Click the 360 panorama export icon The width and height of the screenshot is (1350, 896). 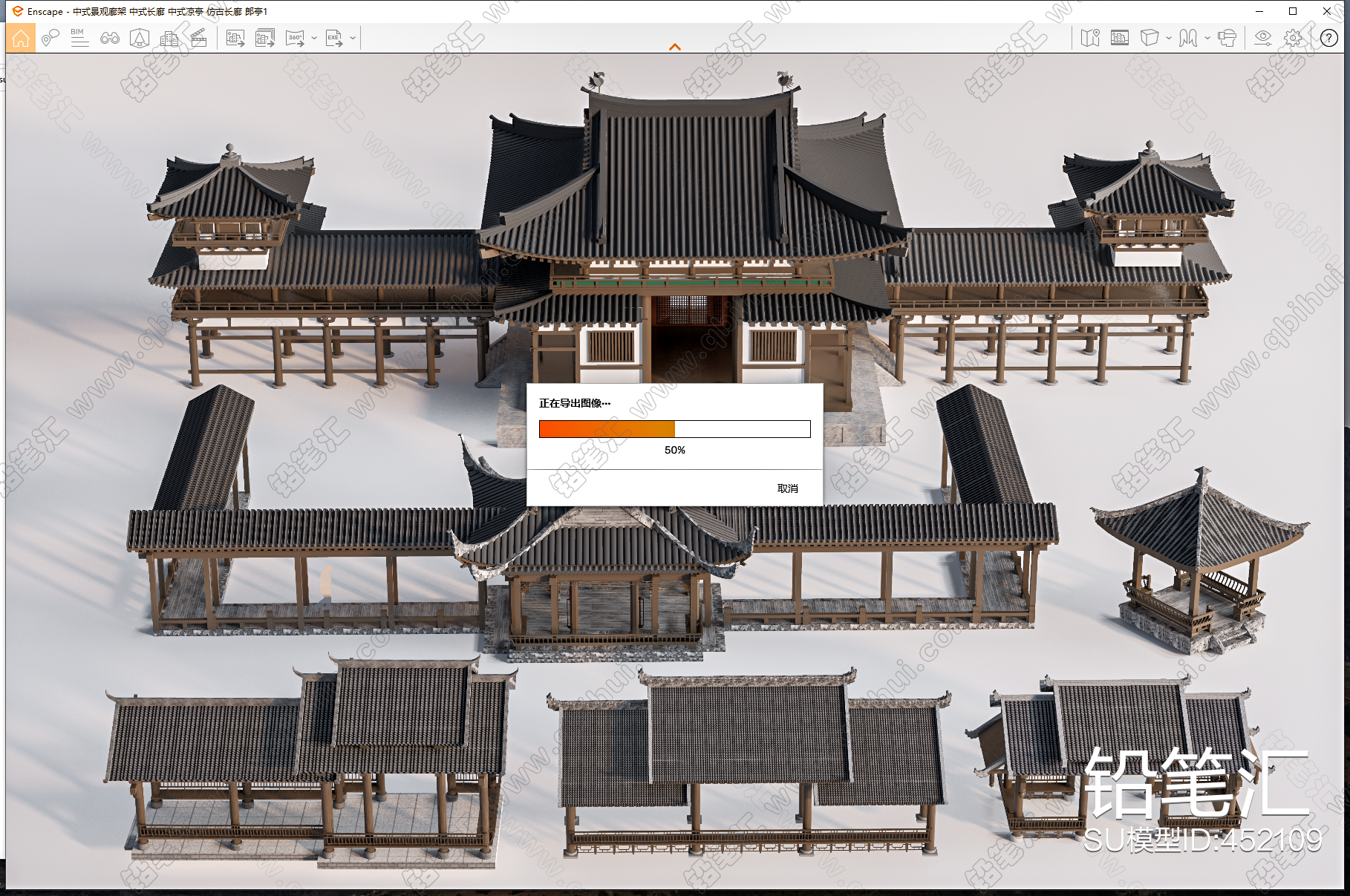[x=295, y=38]
